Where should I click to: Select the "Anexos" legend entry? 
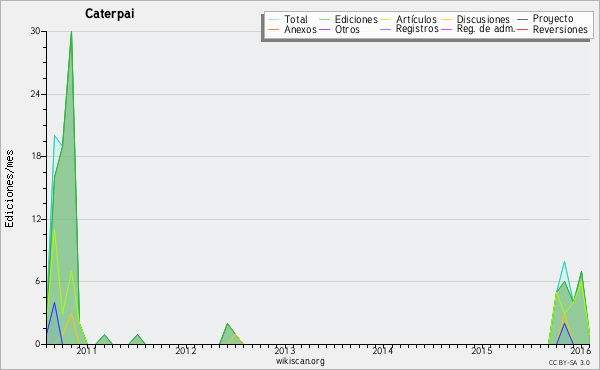[300, 29]
